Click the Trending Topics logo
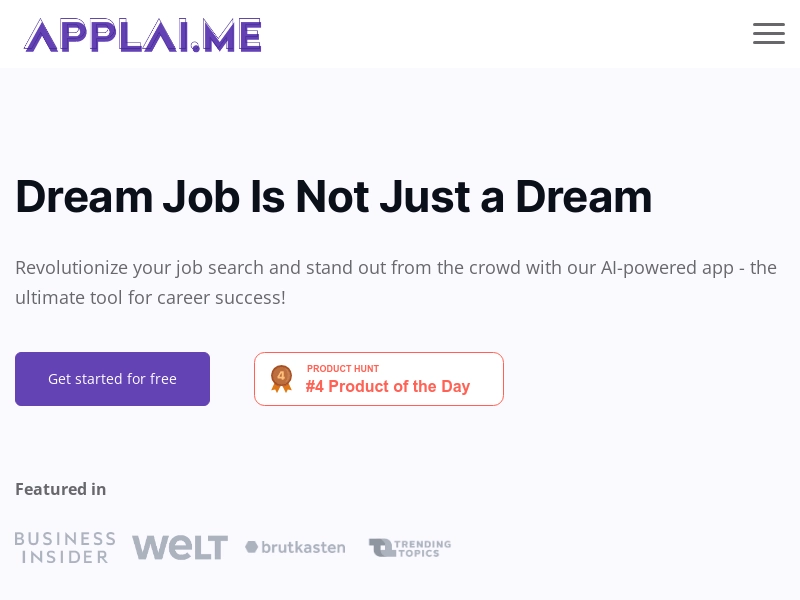This screenshot has height=600, width=800. click(410, 547)
